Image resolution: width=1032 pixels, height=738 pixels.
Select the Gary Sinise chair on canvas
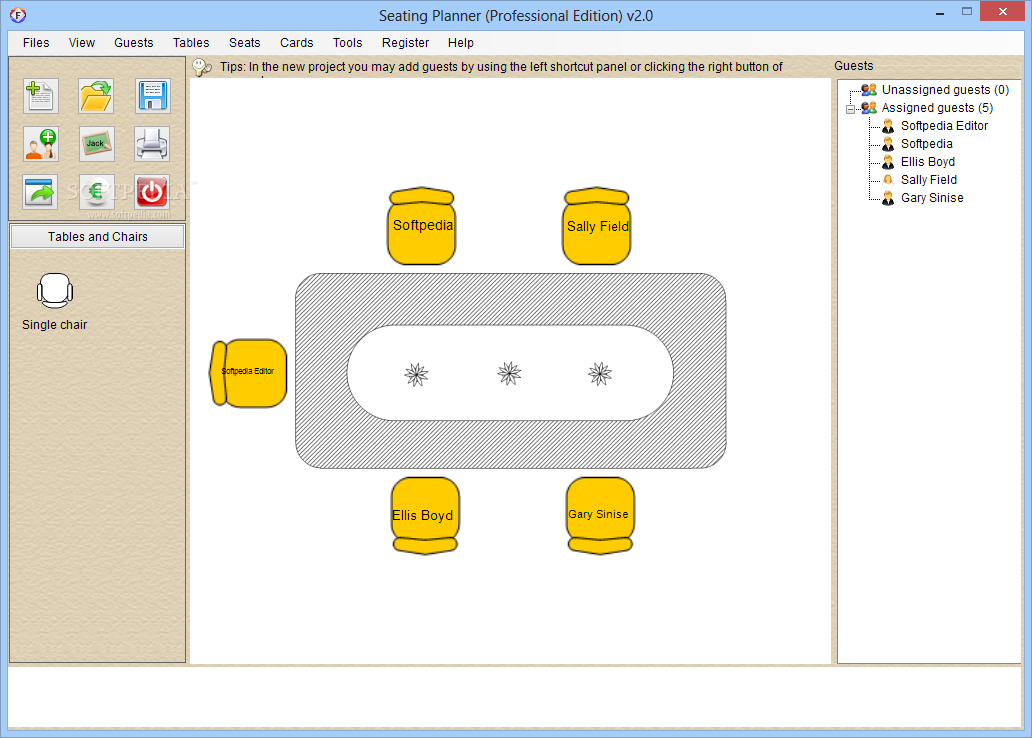click(600, 515)
